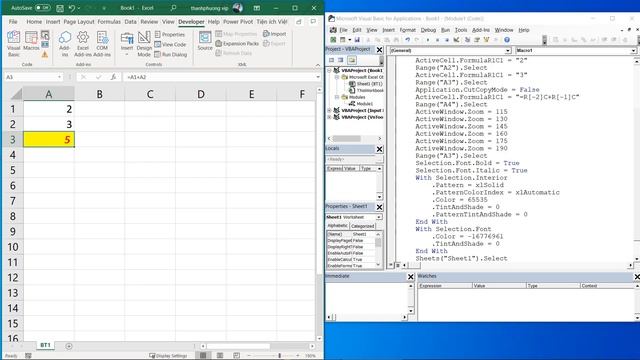The width and height of the screenshot is (640, 360).
Task: Click the Break (pause) icon in VBA toolbar
Action: (437, 40)
